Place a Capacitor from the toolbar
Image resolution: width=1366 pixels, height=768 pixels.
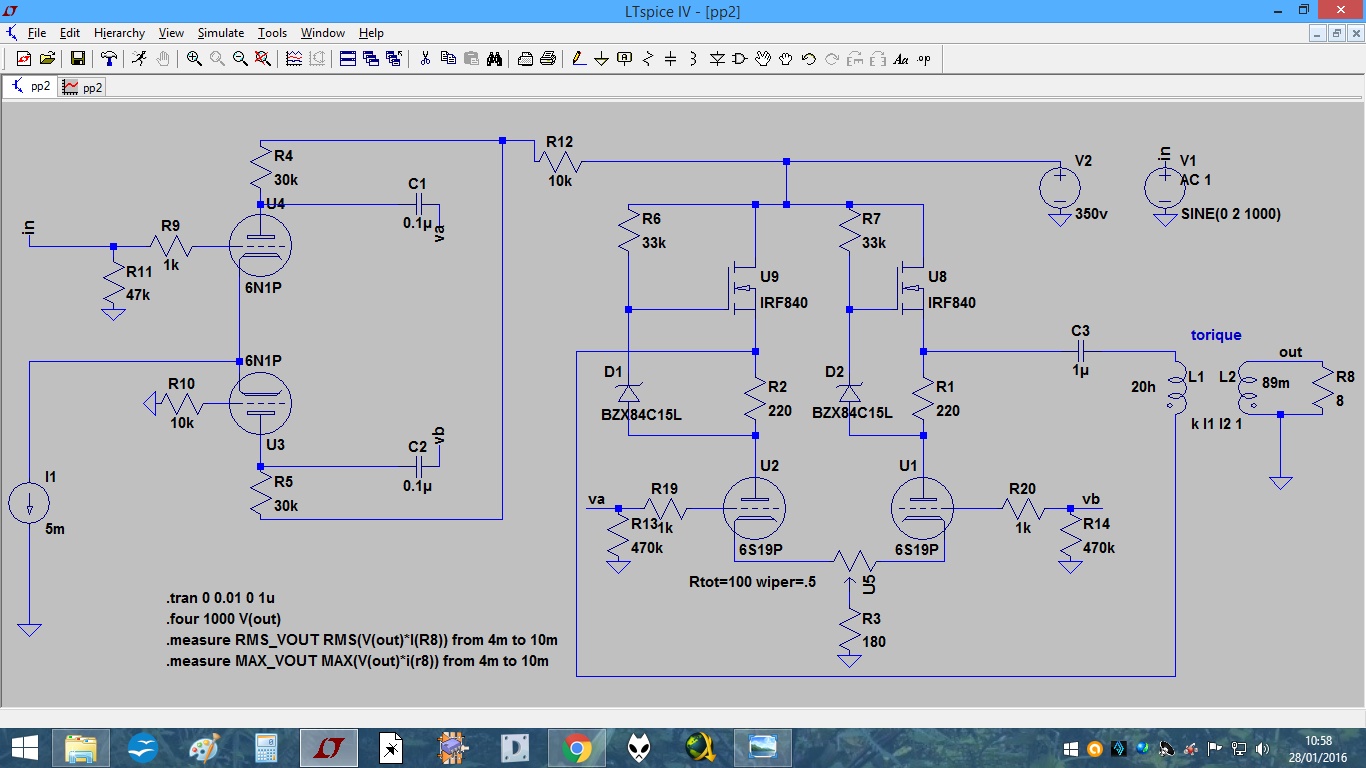coord(671,59)
